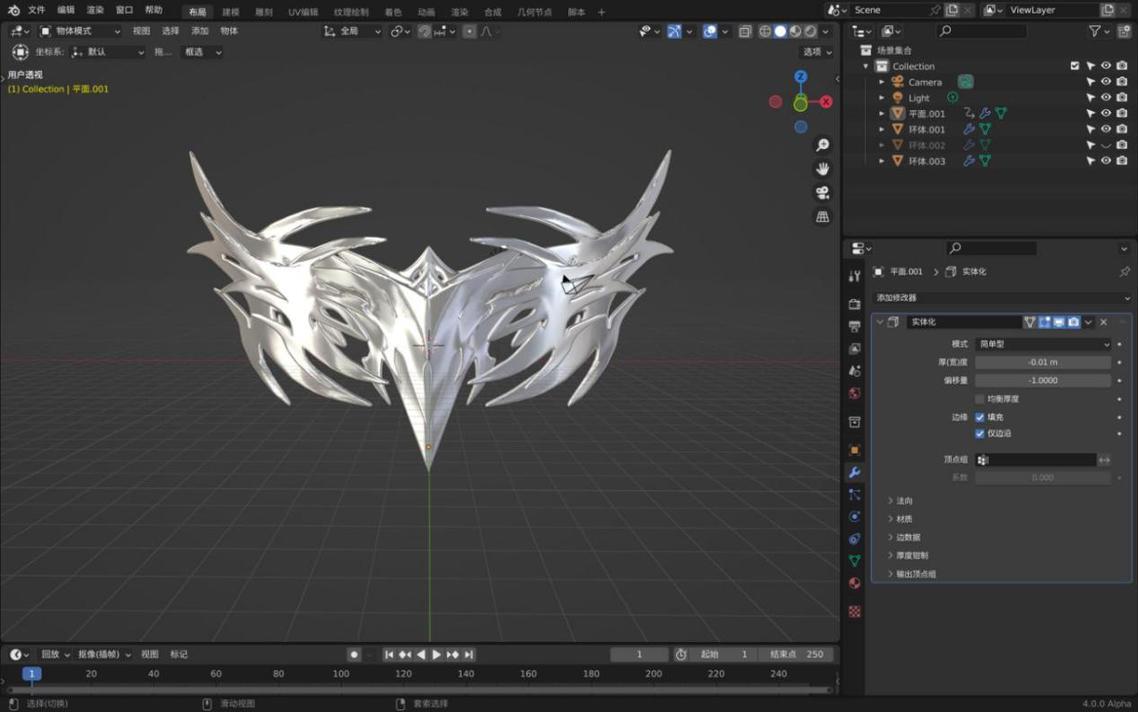
Task: Enable the 均衡厚度 checkbox
Action: coord(980,399)
